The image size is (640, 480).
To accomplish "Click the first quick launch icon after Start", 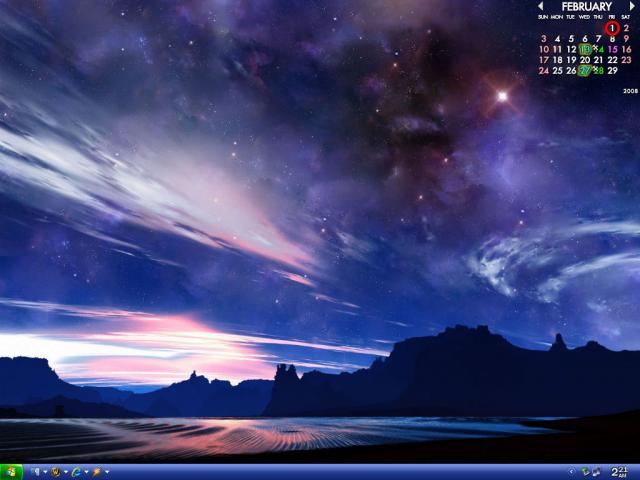I will (36, 472).
